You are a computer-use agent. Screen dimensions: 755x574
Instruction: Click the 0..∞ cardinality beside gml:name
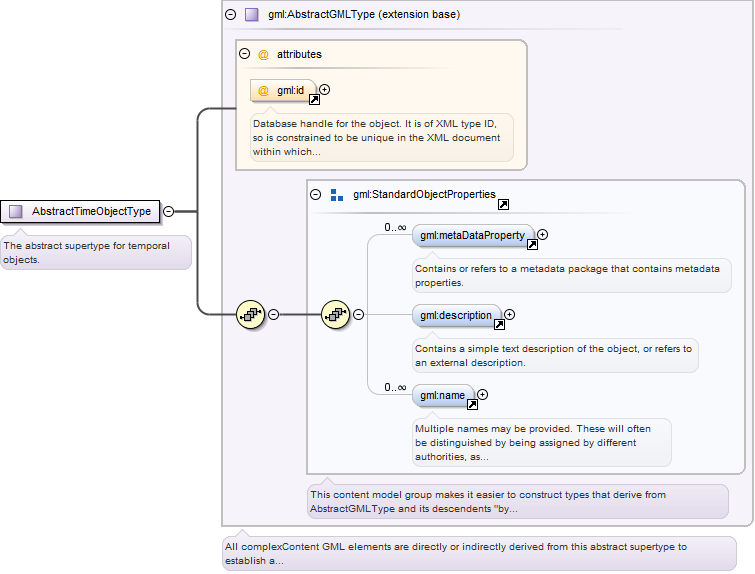click(395, 387)
